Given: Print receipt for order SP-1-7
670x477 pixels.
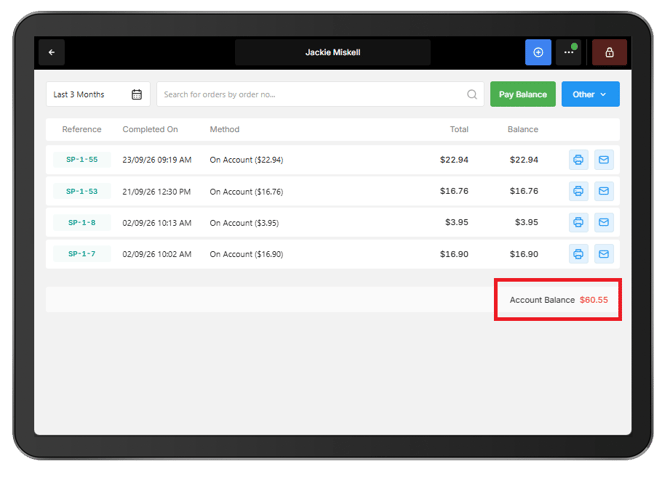Looking at the screenshot, I should [x=579, y=254].
